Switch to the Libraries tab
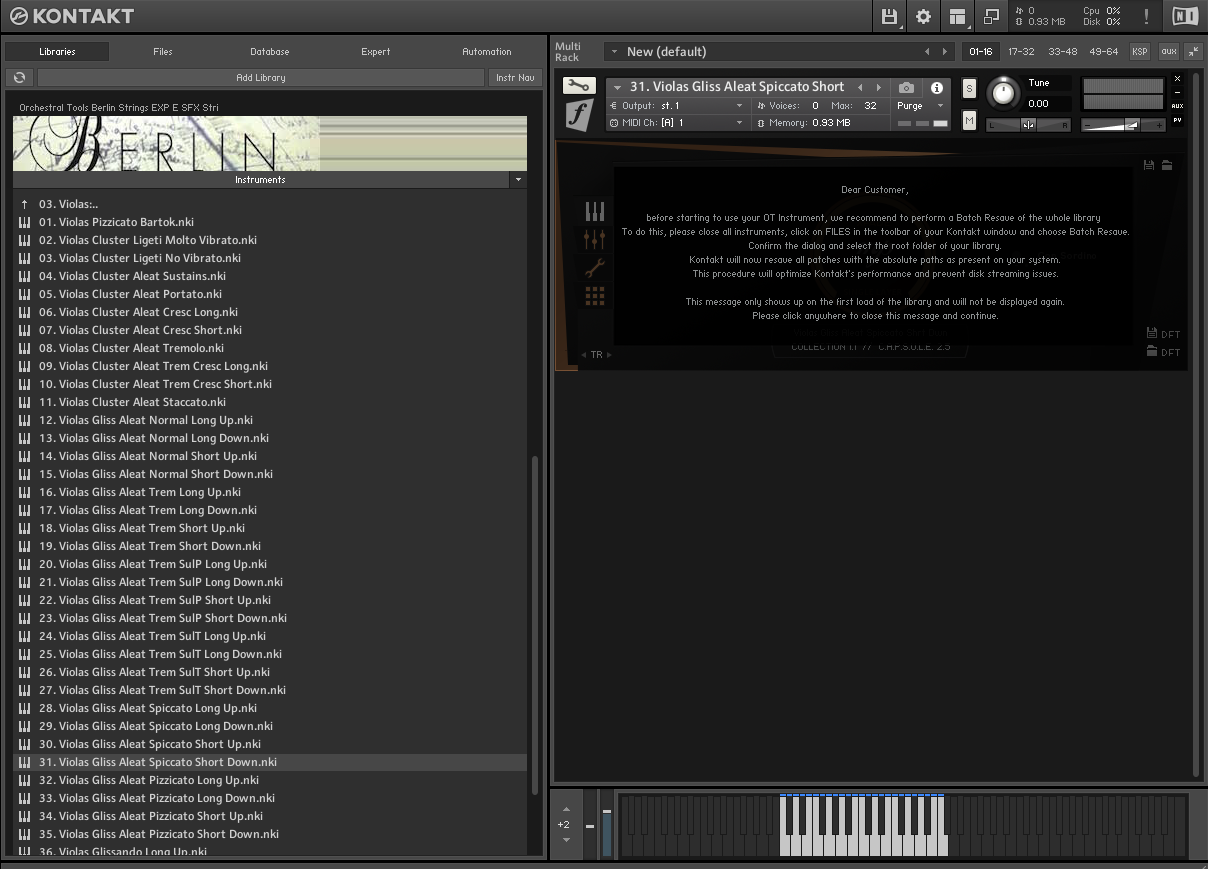The width and height of the screenshot is (1208, 869). (x=57, y=52)
